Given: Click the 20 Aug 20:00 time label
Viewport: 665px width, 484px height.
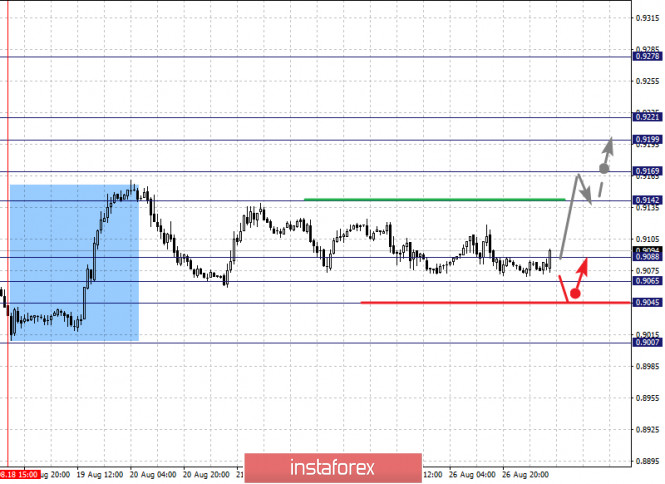Looking at the screenshot, I should [x=206, y=475].
